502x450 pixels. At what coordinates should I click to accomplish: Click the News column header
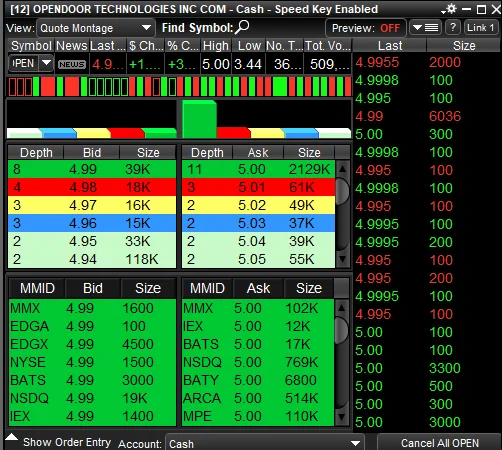(72, 46)
